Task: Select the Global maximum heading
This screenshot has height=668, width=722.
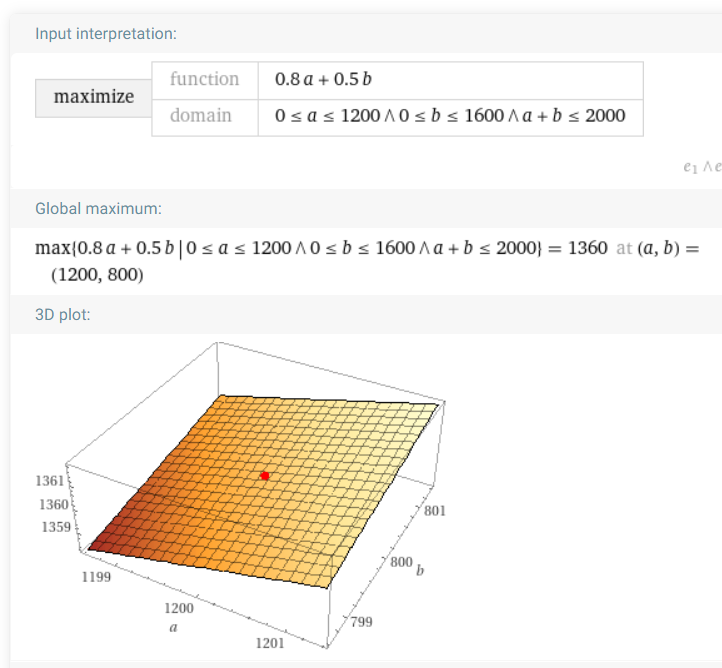Action: 99,209
